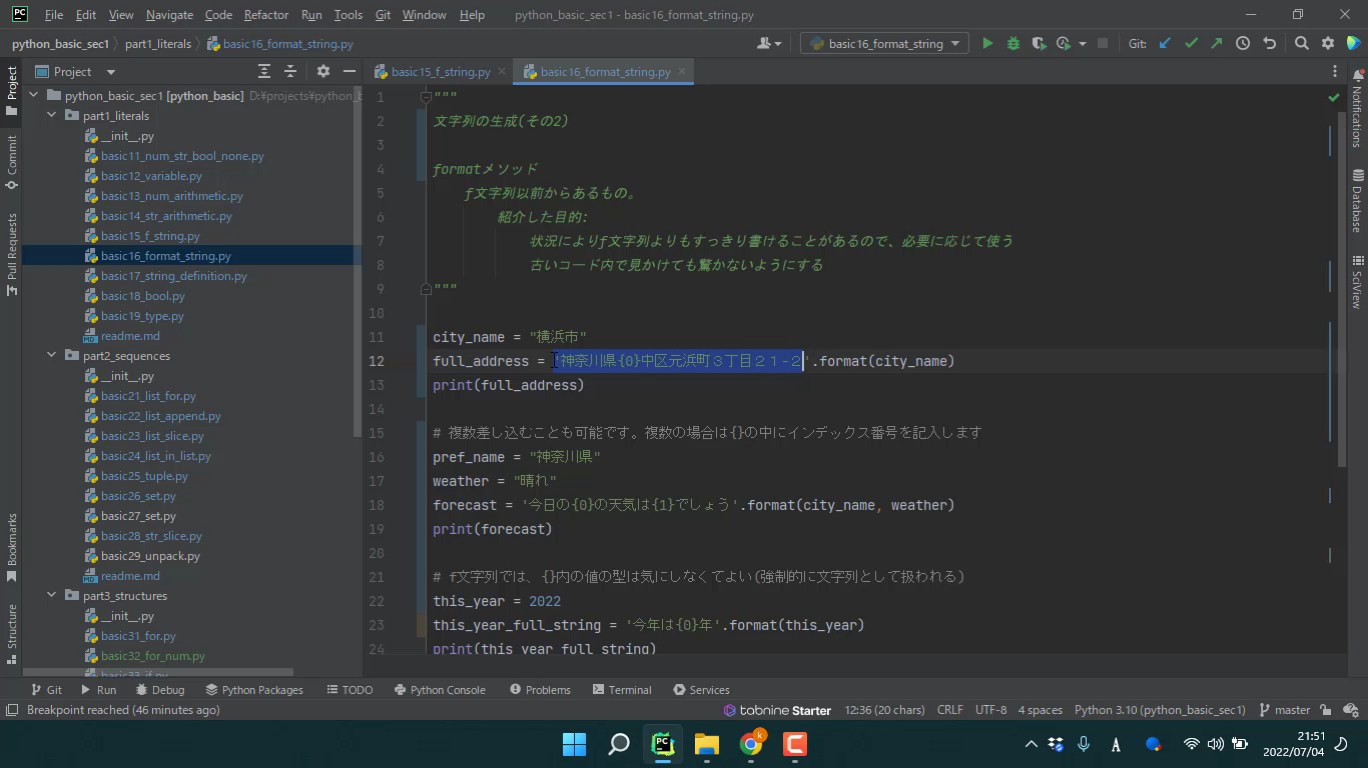Click the Search Everywhere magnifier icon

pos(1301,43)
